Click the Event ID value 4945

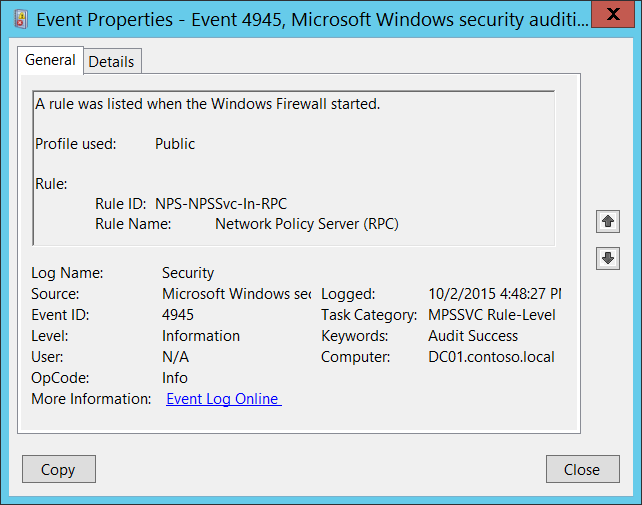178,315
